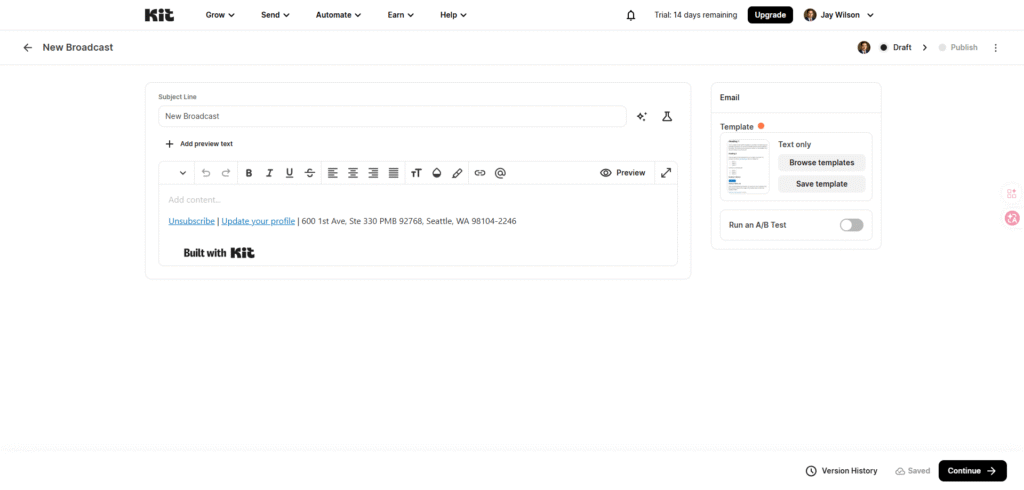Open the text color droplet tool
This screenshot has height=490, width=1024.
tap(437, 173)
